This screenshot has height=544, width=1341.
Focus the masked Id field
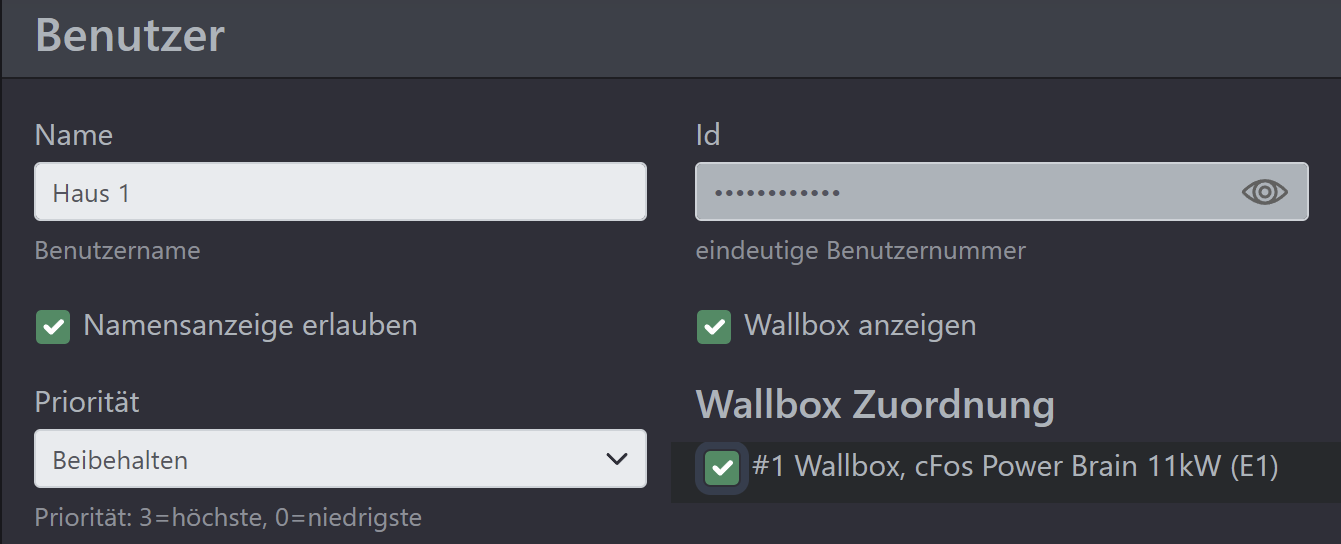[x=960, y=192]
